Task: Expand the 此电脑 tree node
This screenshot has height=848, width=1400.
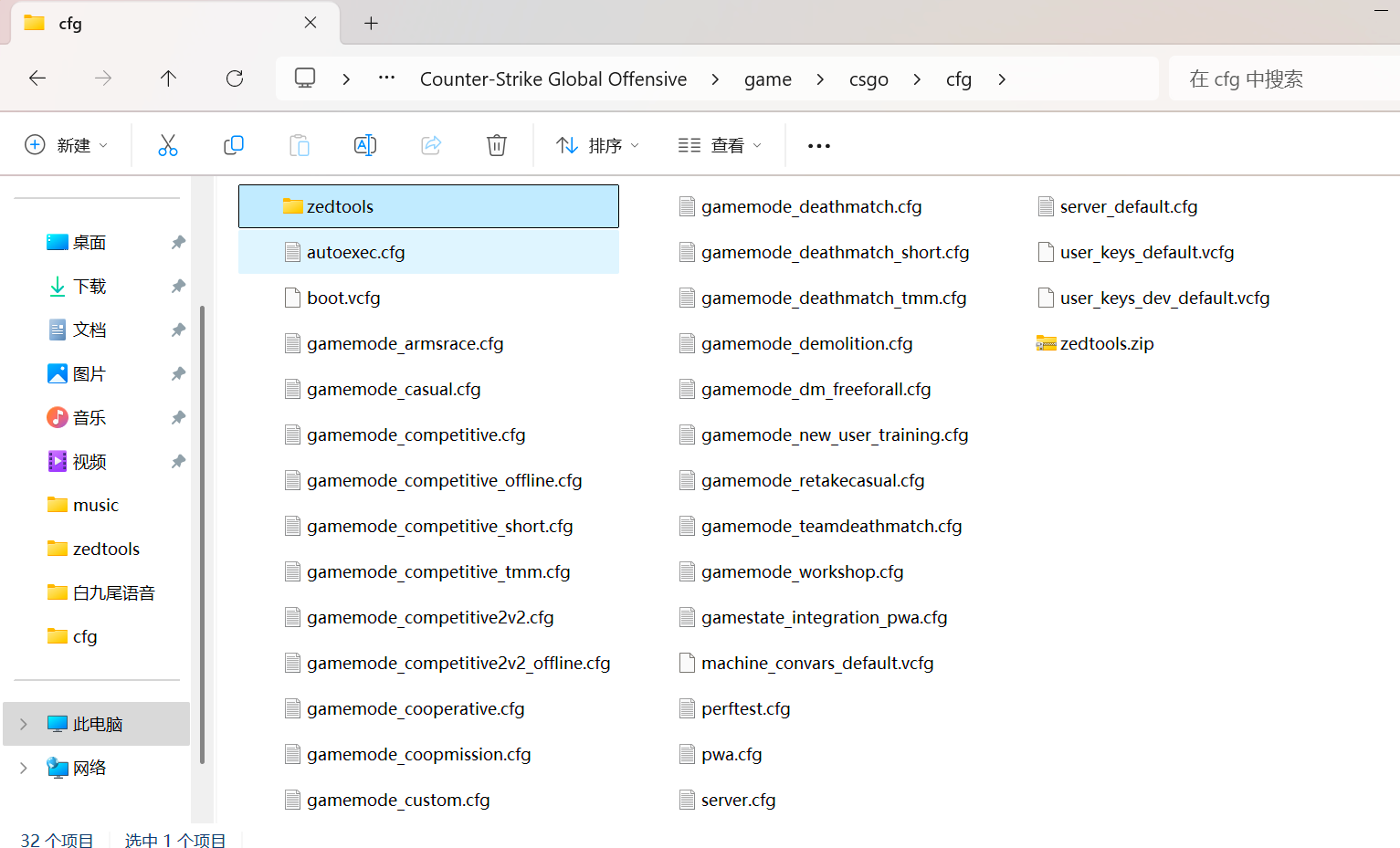Action: [24, 724]
